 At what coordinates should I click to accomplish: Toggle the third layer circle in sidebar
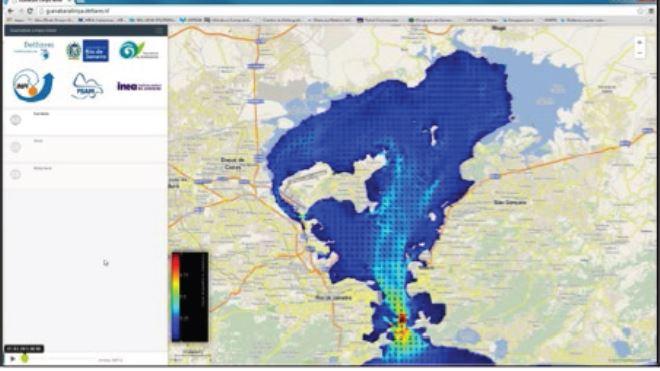coord(16,174)
